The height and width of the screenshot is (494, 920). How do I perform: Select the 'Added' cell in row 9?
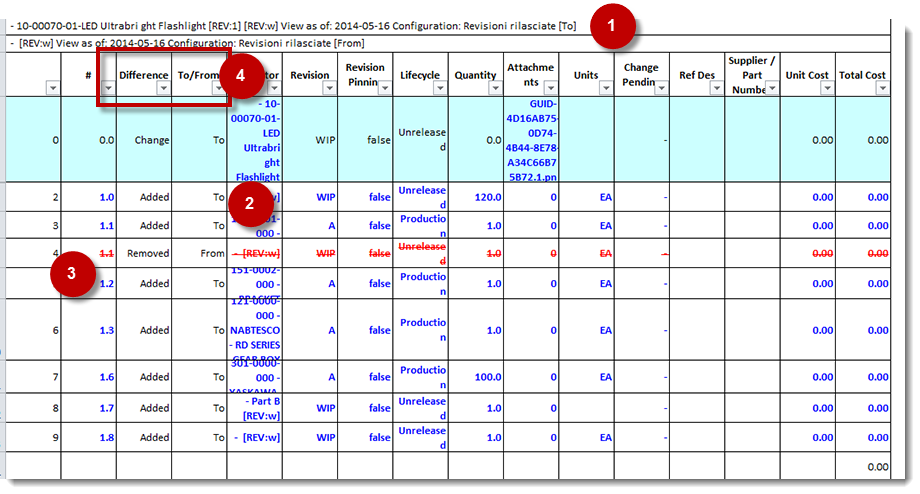144,438
